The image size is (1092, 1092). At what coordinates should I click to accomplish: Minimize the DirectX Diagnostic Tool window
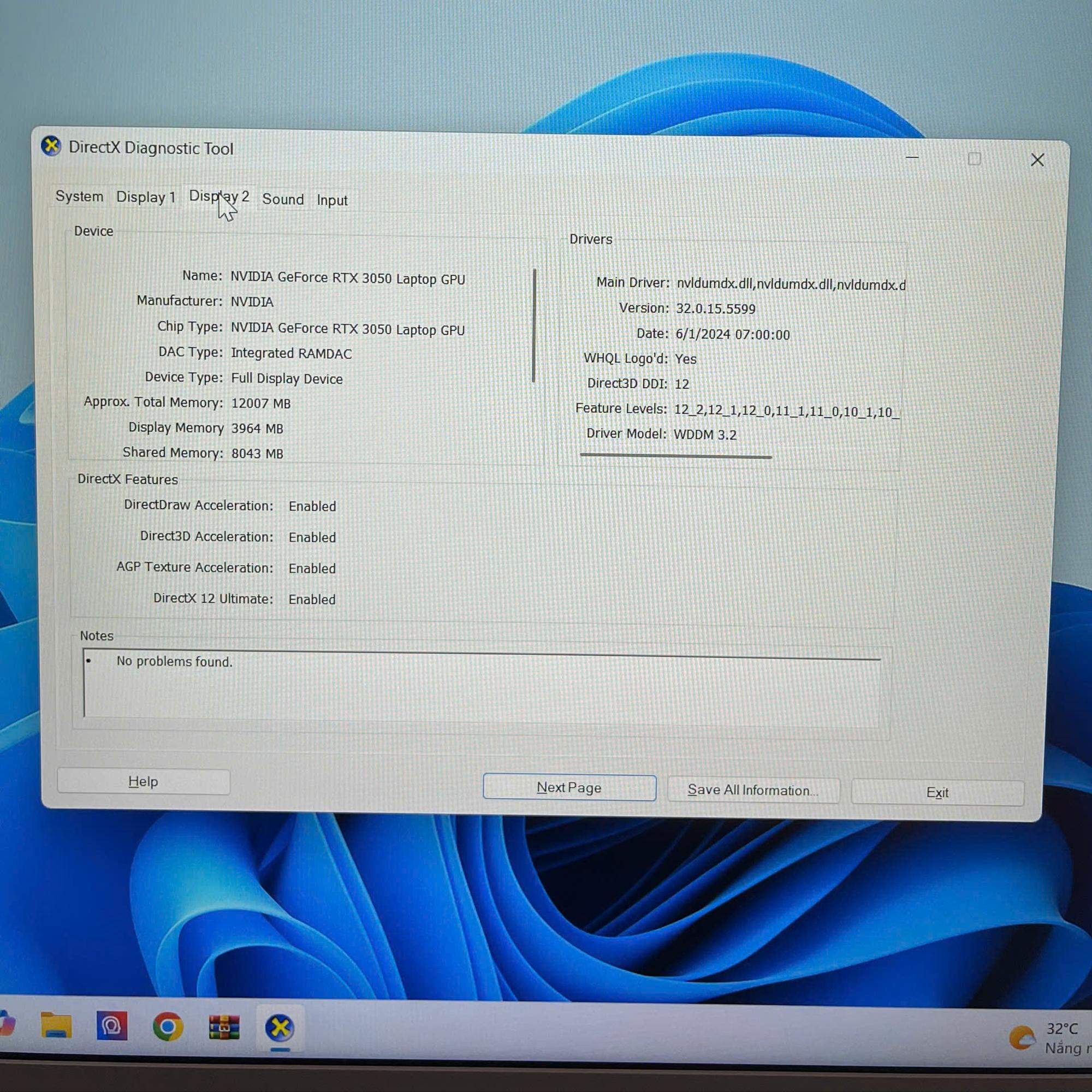tap(912, 157)
